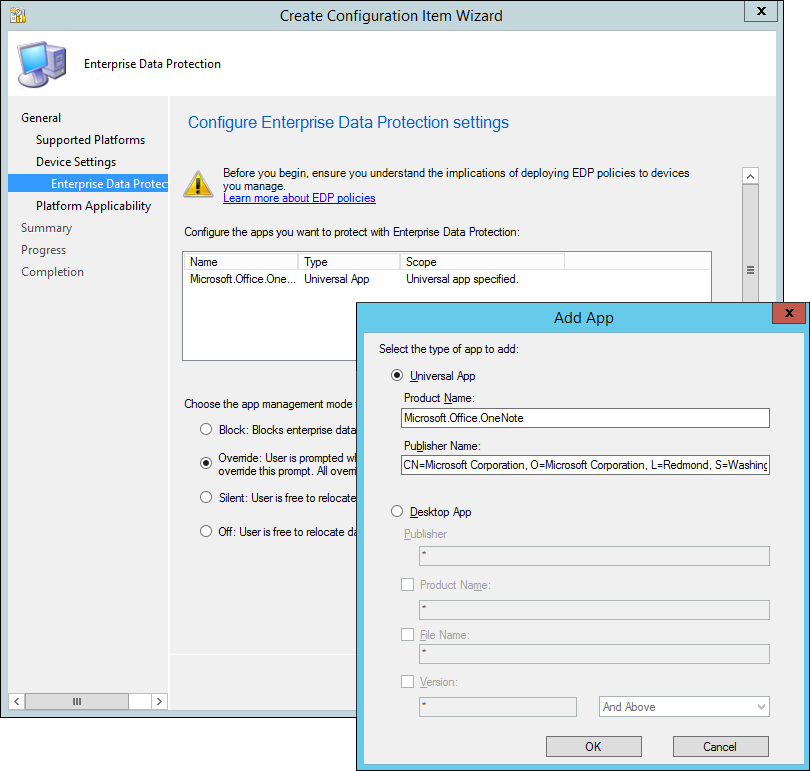
Task: Click the Type column header
Action: (x=349, y=262)
